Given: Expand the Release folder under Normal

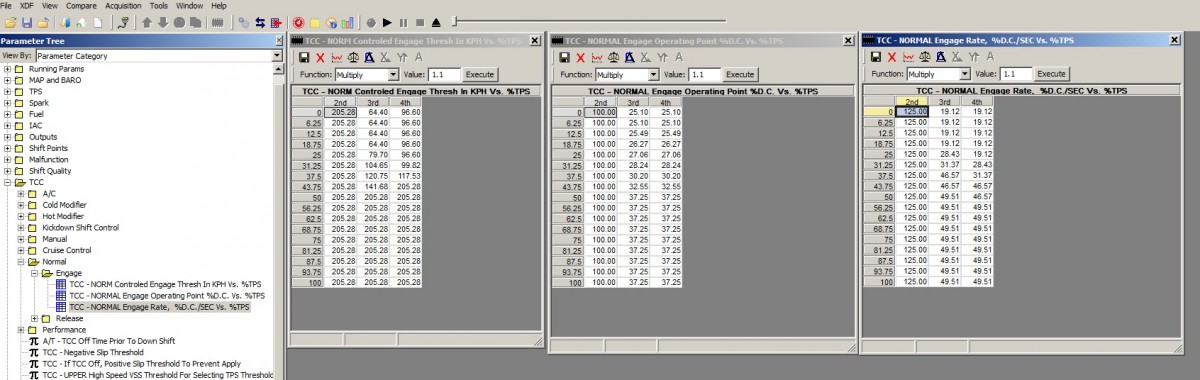Looking at the screenshot, I should click(34, 318).
